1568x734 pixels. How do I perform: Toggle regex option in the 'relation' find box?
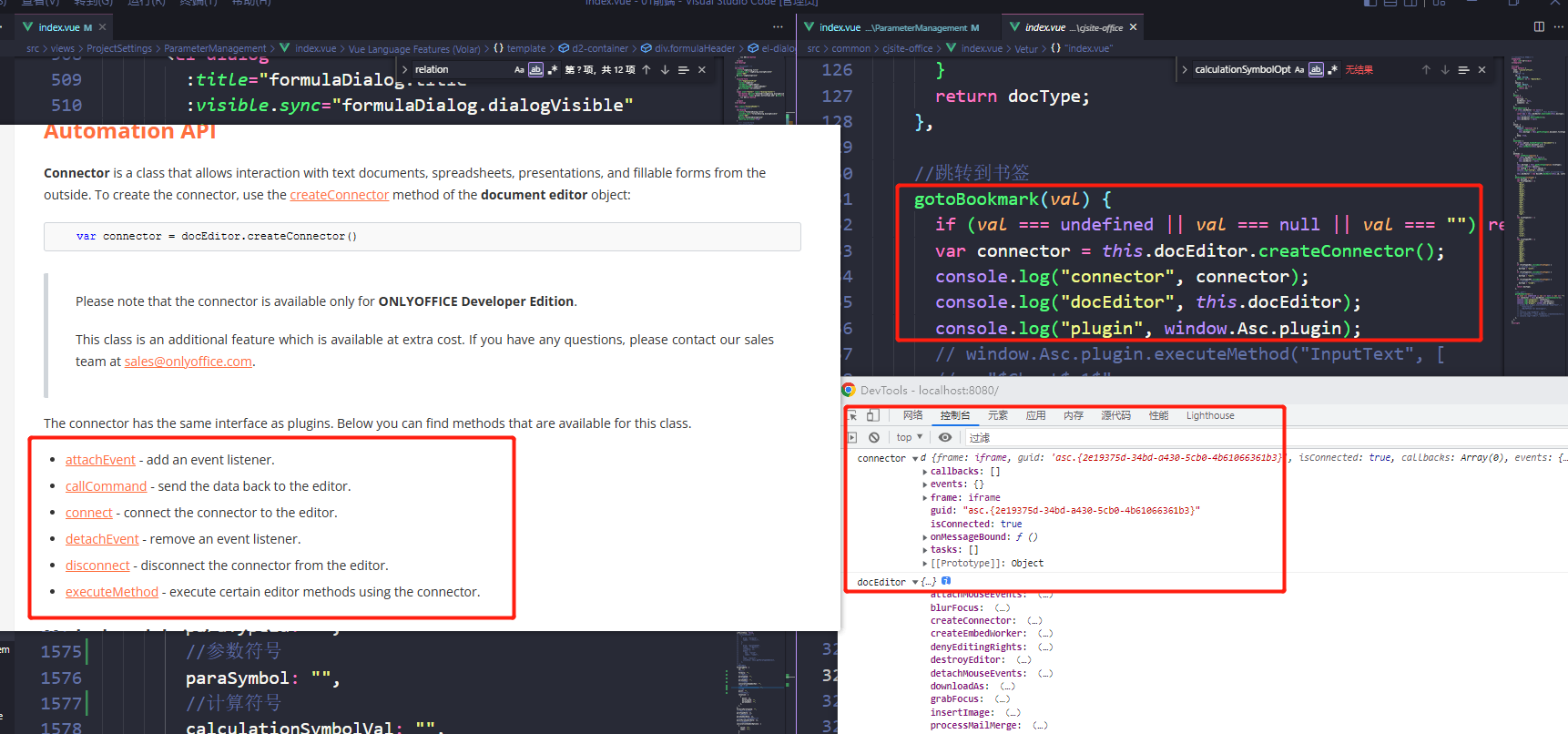552,70
